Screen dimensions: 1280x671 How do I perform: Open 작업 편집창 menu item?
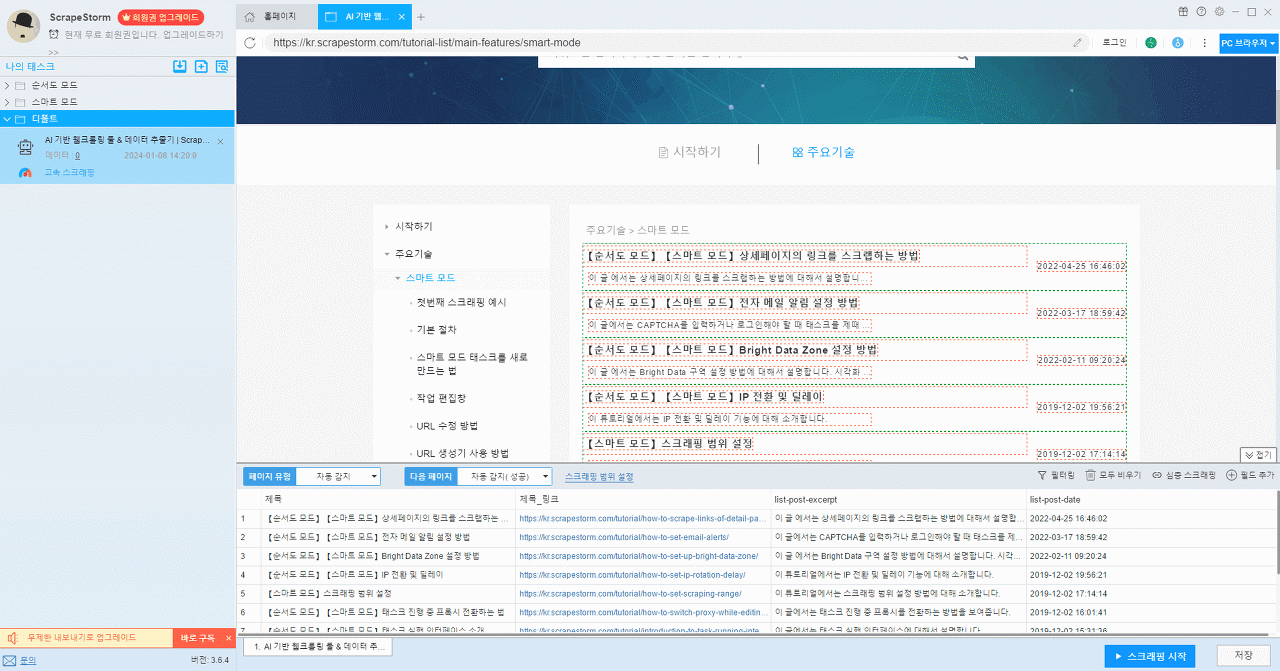pyautogui.click(x=441, y=398)
